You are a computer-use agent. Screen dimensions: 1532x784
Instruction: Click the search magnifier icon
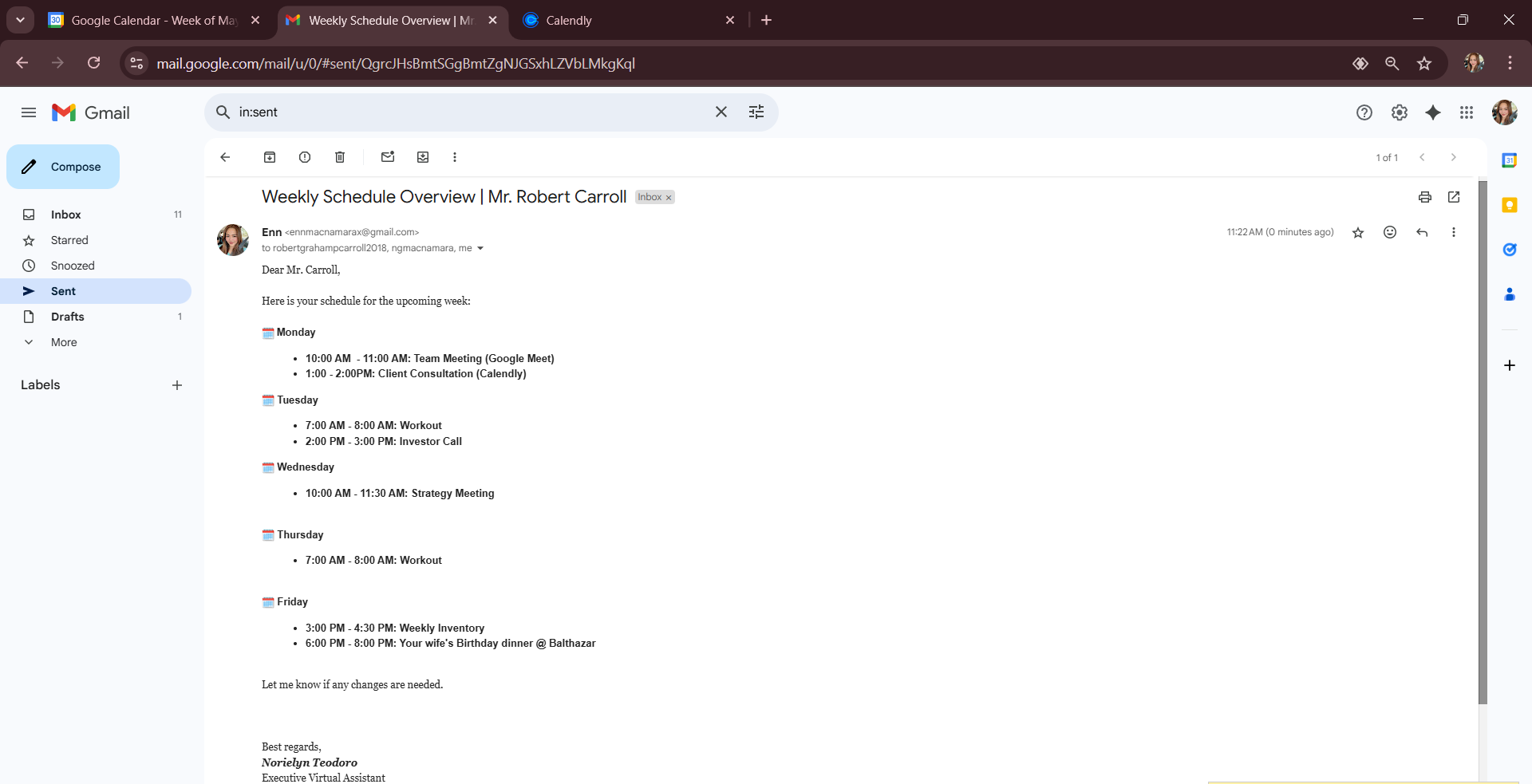223,112
